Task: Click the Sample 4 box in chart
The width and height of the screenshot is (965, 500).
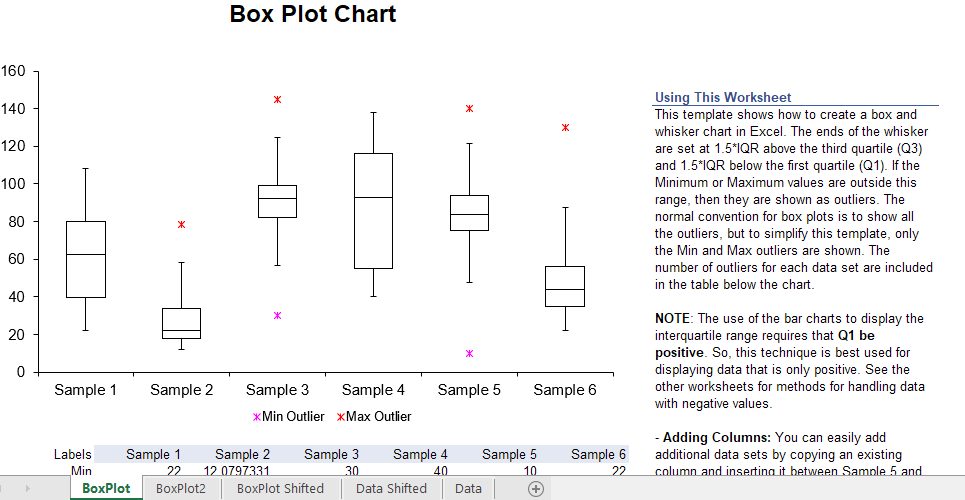Action: click(374, 211)
